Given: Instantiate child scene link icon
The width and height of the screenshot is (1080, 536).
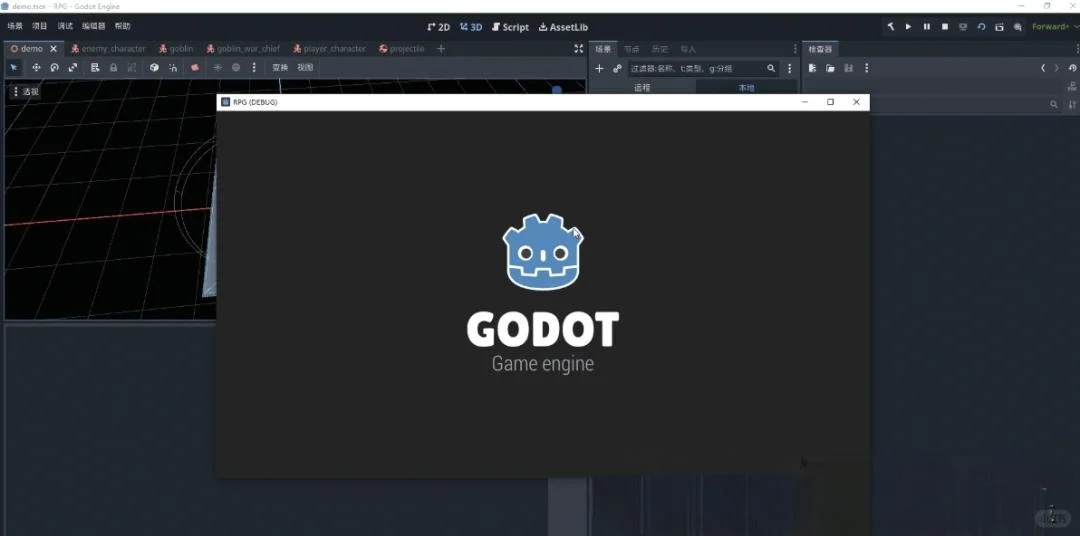Looking at the screenshot, I should (x=617, y=68).
